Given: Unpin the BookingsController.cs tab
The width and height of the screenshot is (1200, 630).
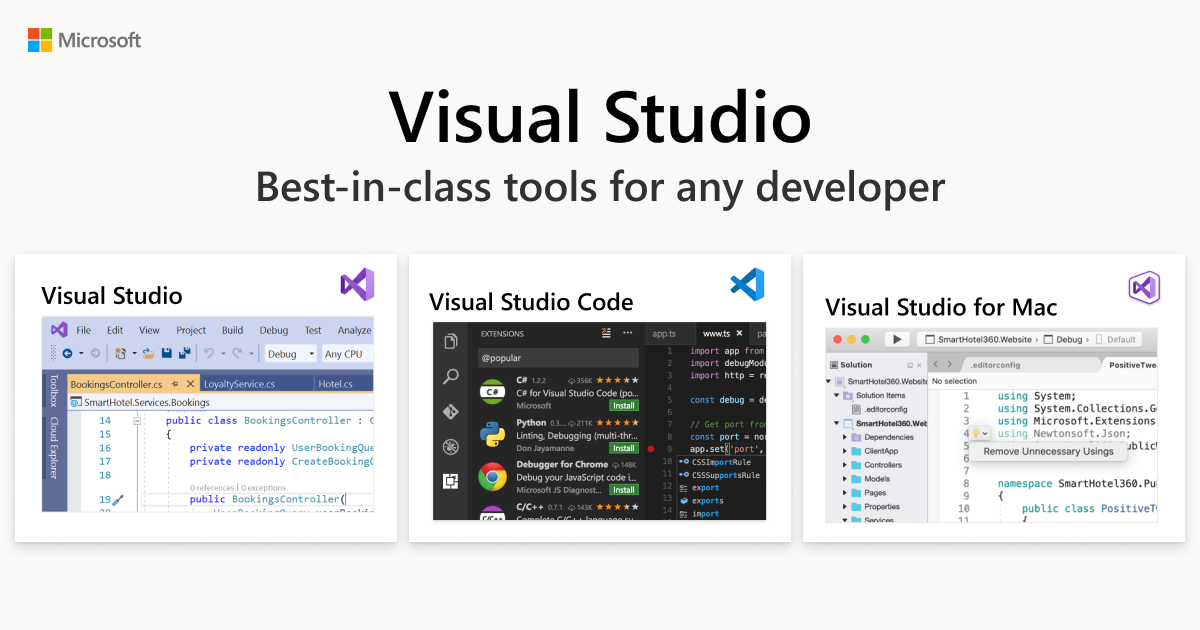Looking at the screenshot, I should [x=173, y=383].
